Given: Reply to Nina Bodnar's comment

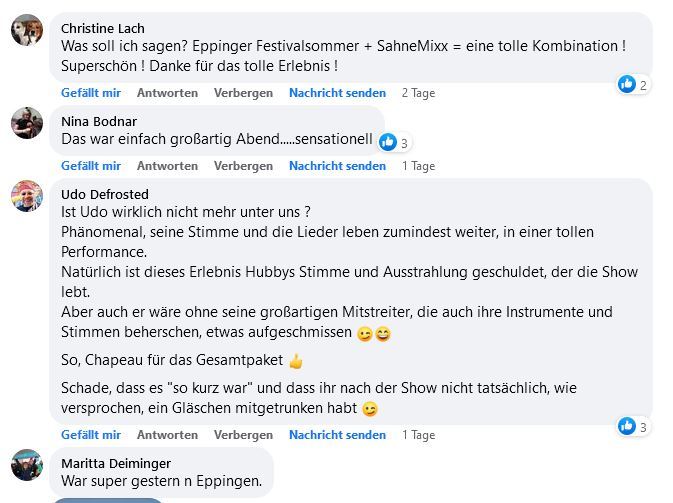Looking at the screenshot, I should coord(167,166).
